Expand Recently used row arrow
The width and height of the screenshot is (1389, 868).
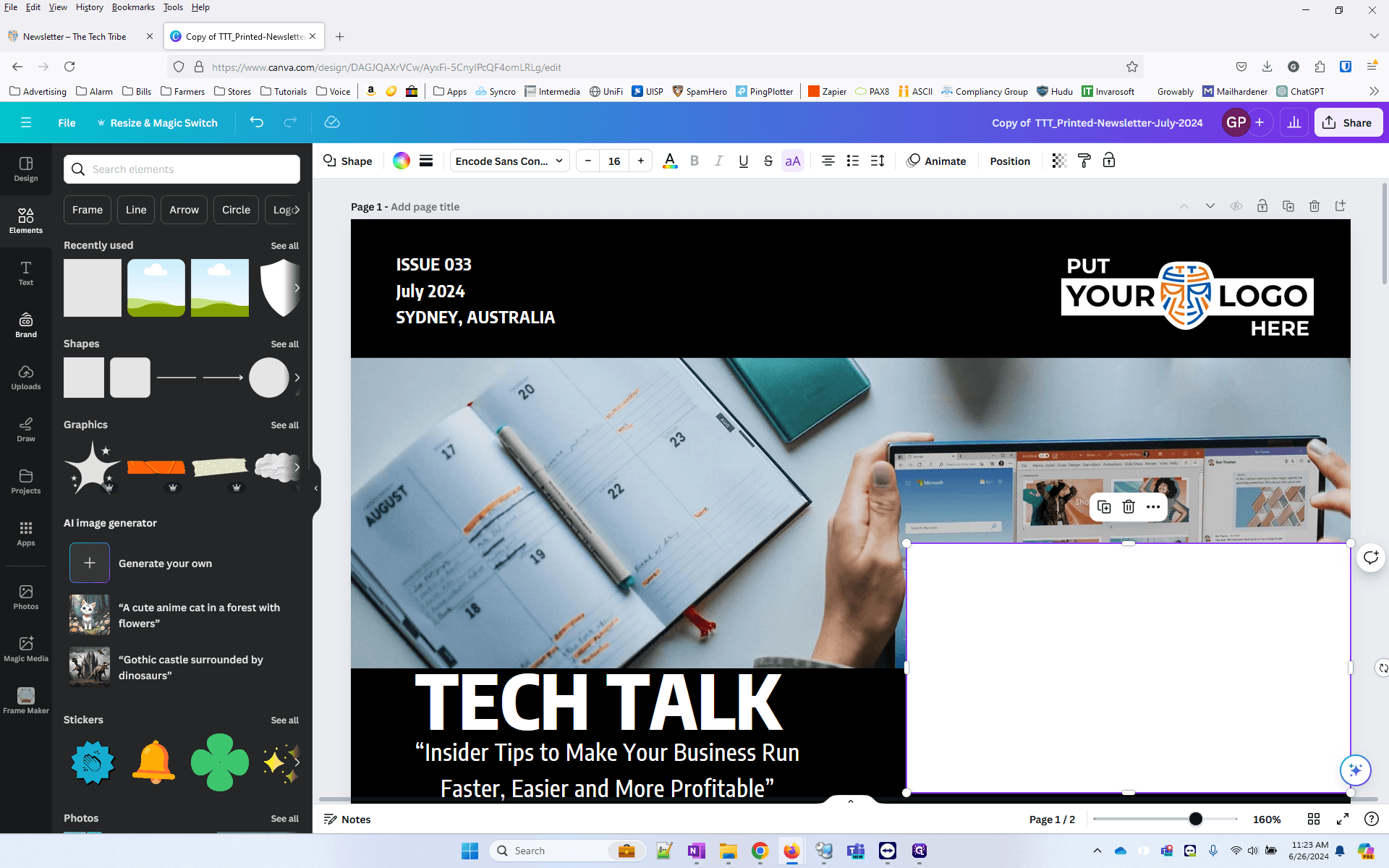pos(297,288)
